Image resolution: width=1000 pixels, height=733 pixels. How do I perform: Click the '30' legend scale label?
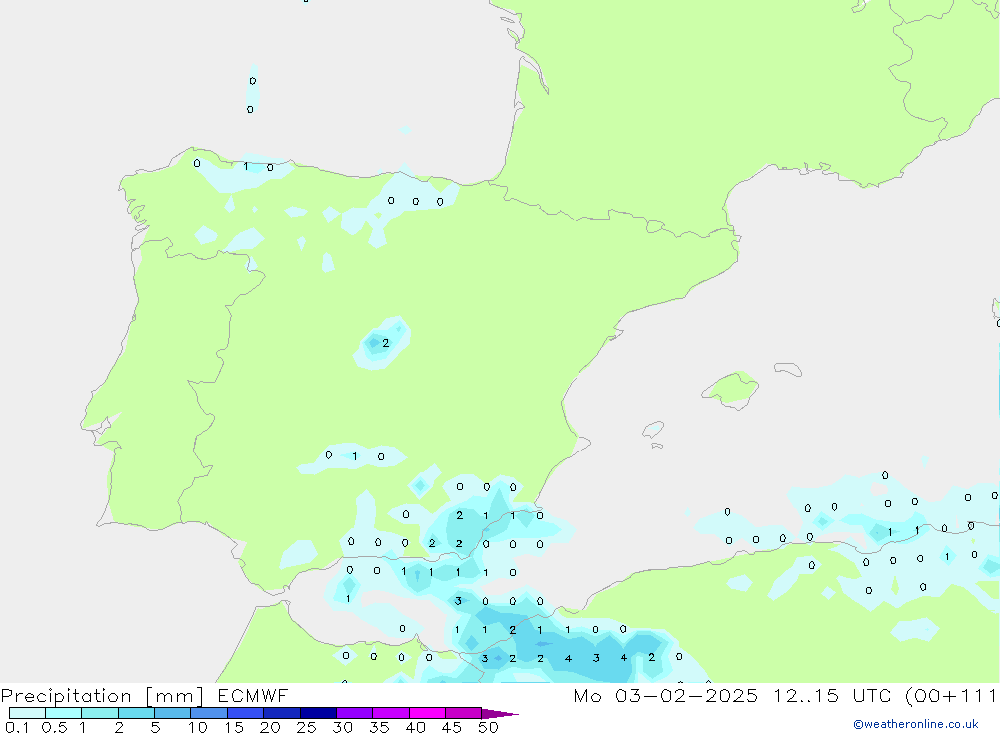tap(342, 727)
